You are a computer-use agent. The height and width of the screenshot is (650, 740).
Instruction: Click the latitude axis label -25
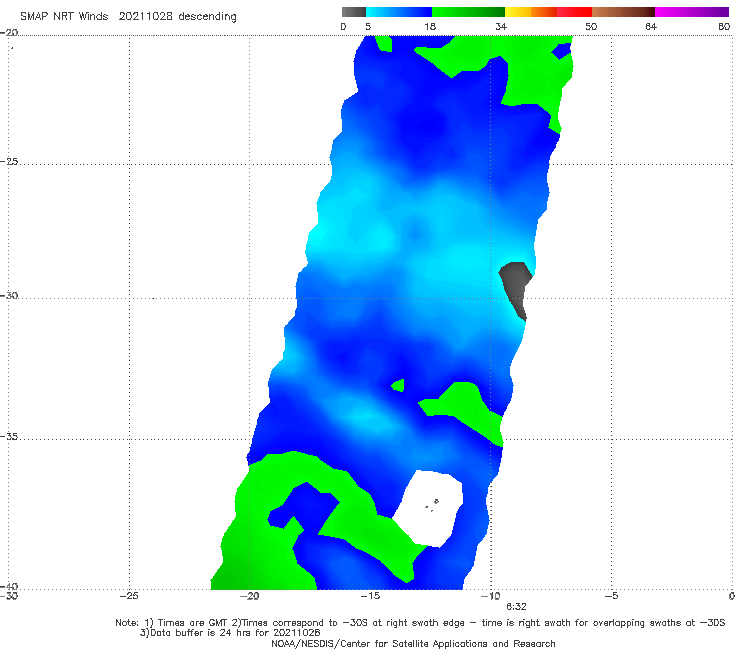tap(9, 161)
